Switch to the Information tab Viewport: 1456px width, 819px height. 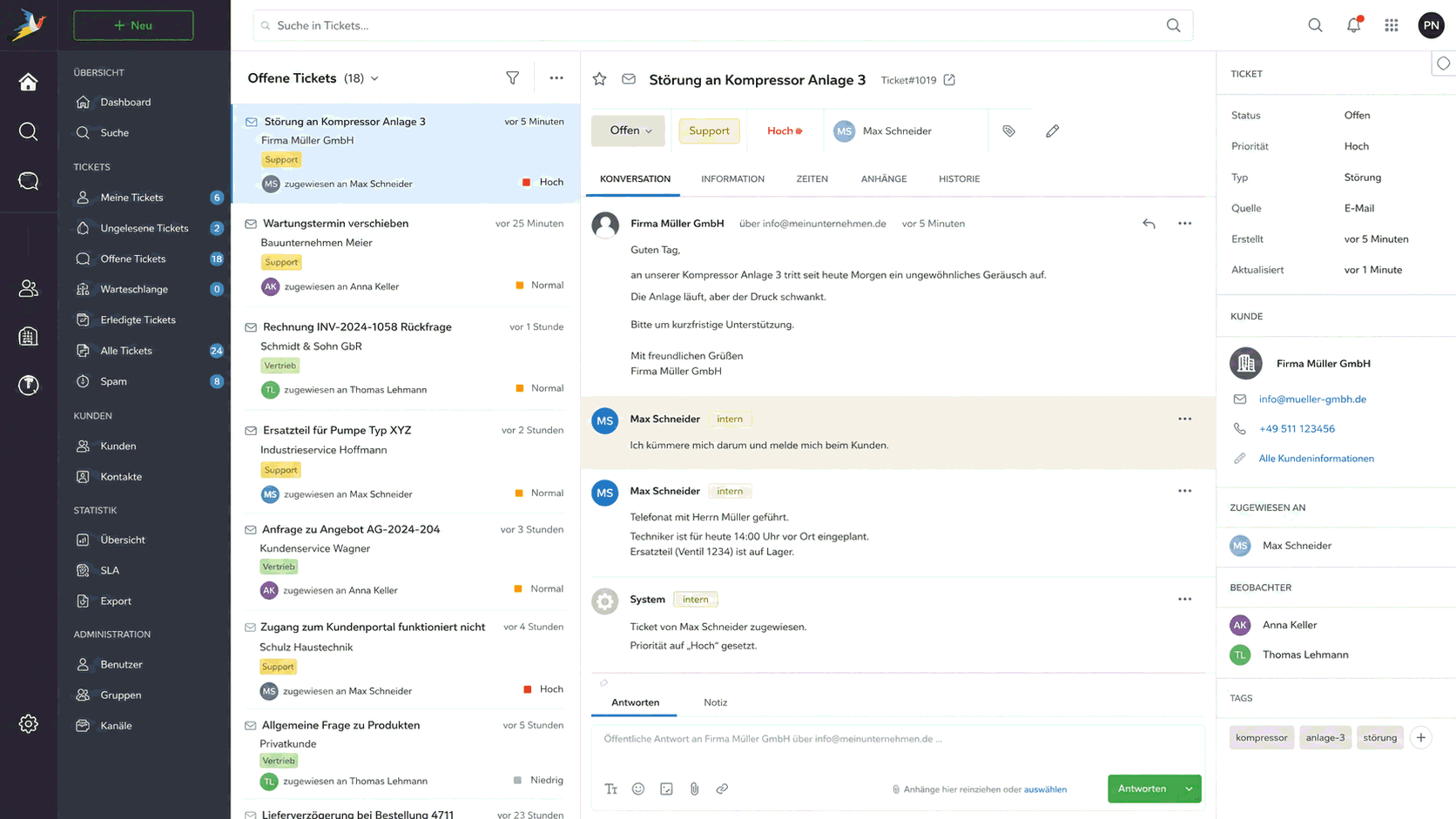coord(732,179)
